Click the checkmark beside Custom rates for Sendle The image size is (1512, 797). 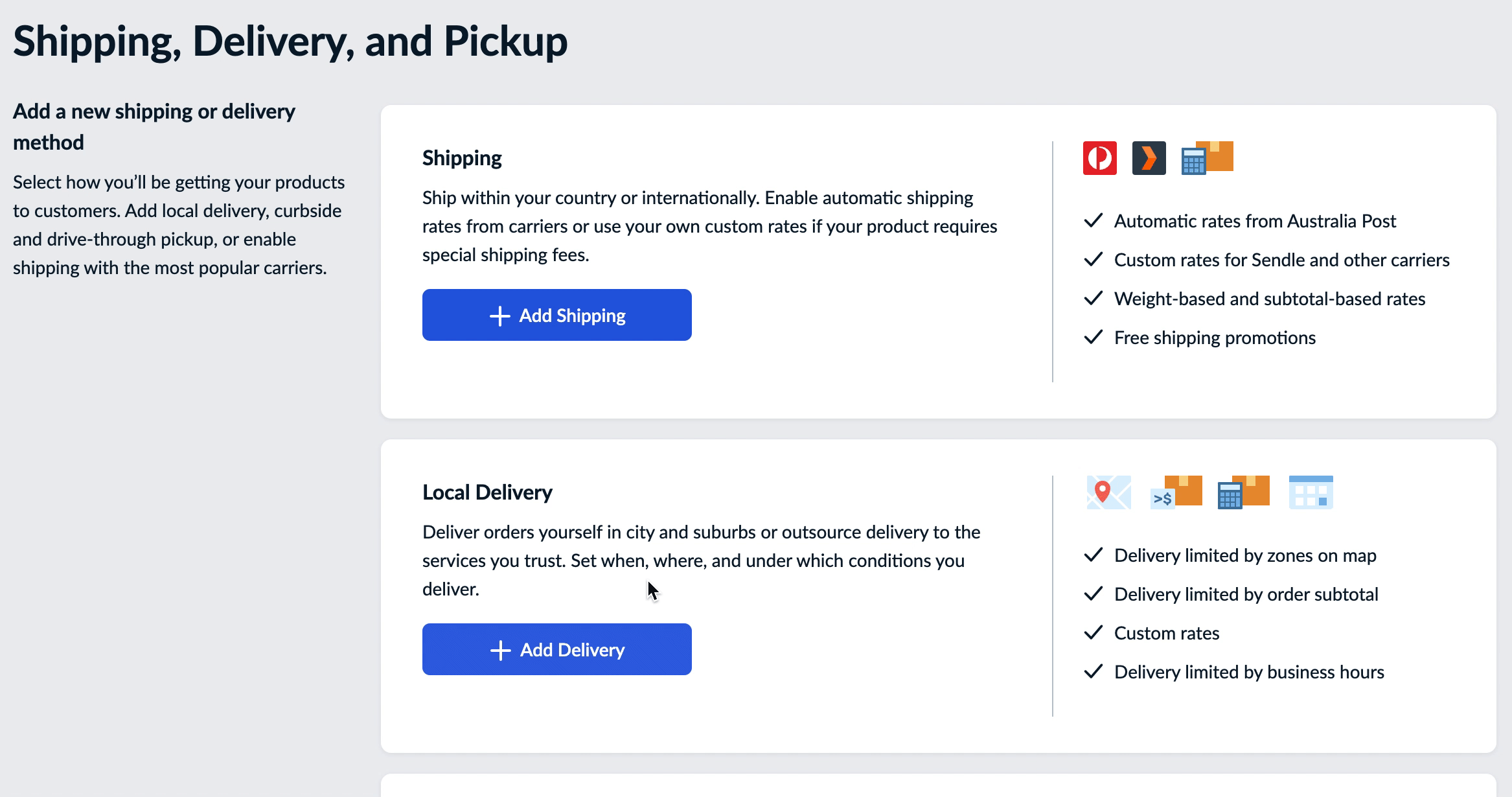point(1094,260)
